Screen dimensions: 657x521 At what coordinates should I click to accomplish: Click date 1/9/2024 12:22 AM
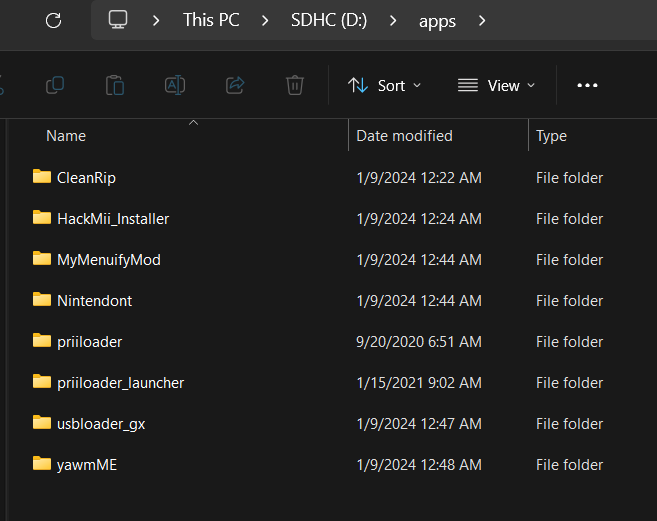(x=419, y=178)
